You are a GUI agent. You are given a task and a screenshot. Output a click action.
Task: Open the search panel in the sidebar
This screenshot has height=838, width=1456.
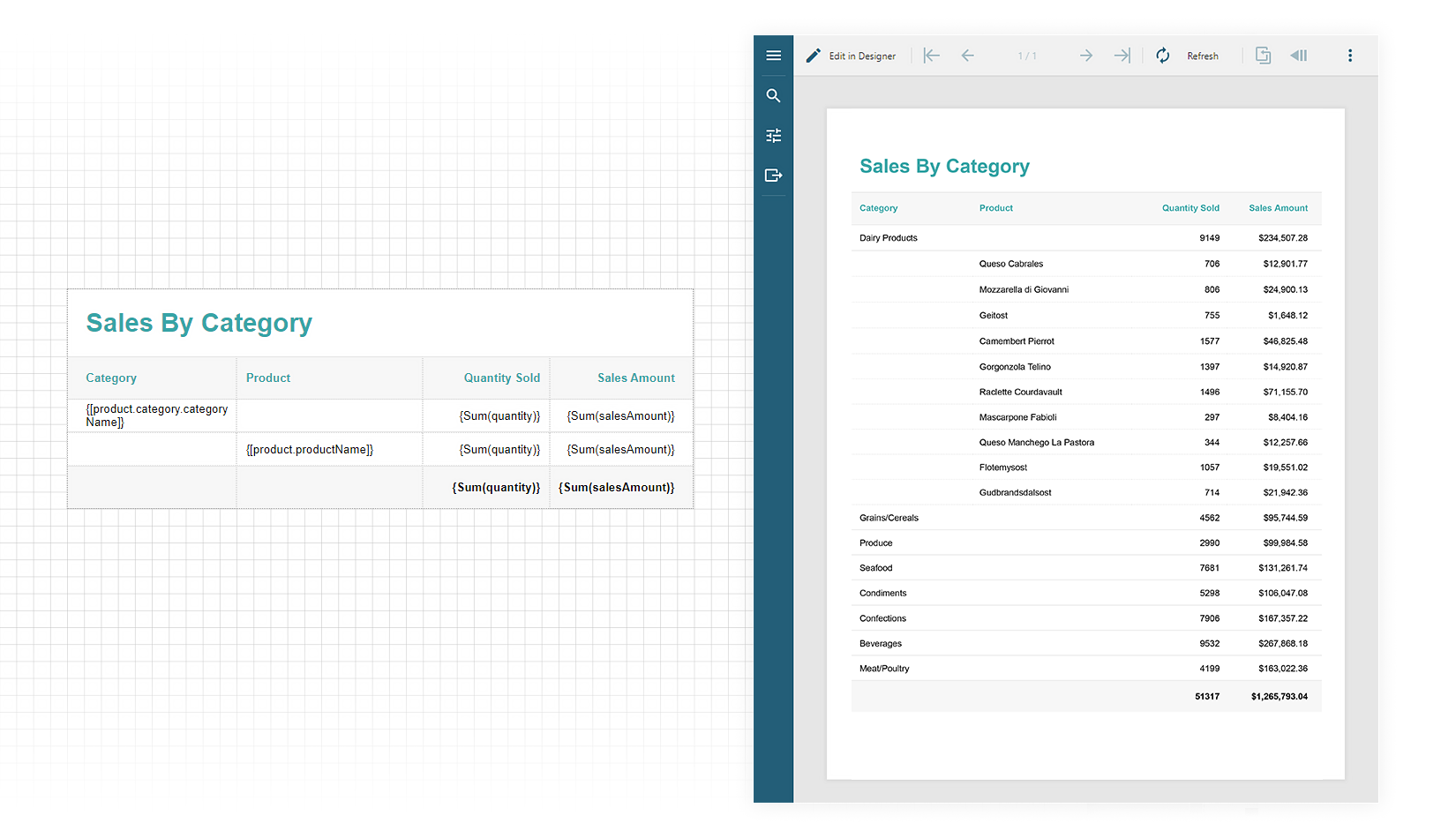pyautogui.click(x=773, y=95)
